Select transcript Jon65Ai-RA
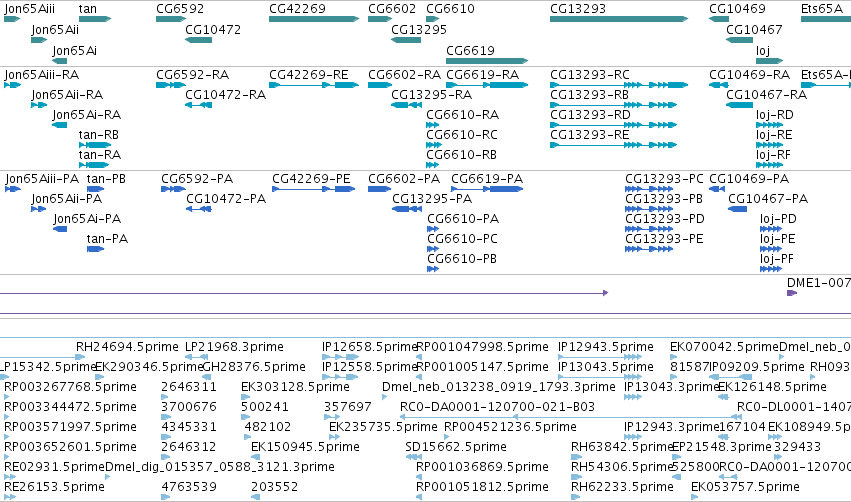 click(x=86, y=115)
